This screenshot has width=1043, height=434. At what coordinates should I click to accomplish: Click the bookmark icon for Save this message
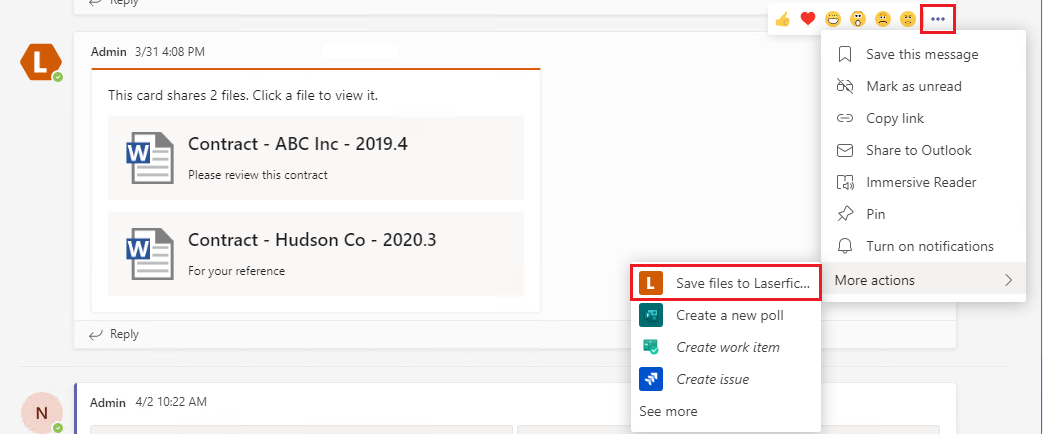(845, 54)
